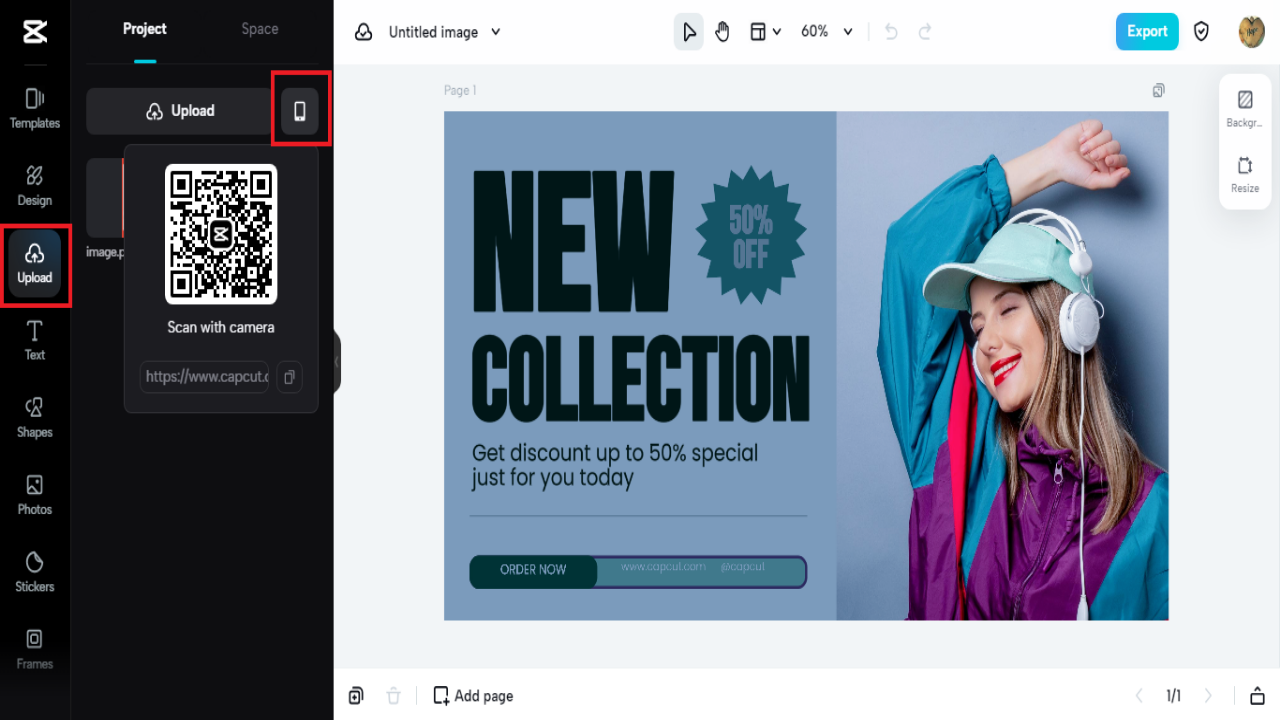
Task: Delete page with the trash icon
Action: click(394, 696)
